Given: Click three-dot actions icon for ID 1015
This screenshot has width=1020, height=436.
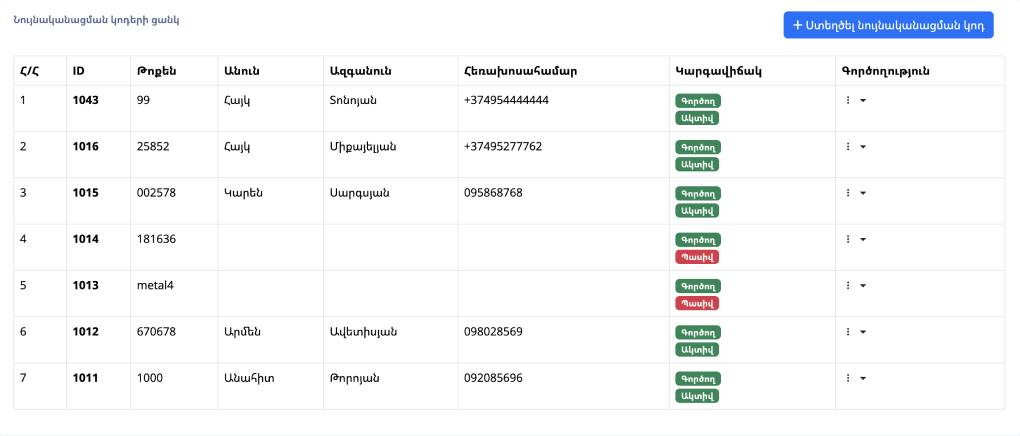Looking at the screenshot, I should coord(848,193).
